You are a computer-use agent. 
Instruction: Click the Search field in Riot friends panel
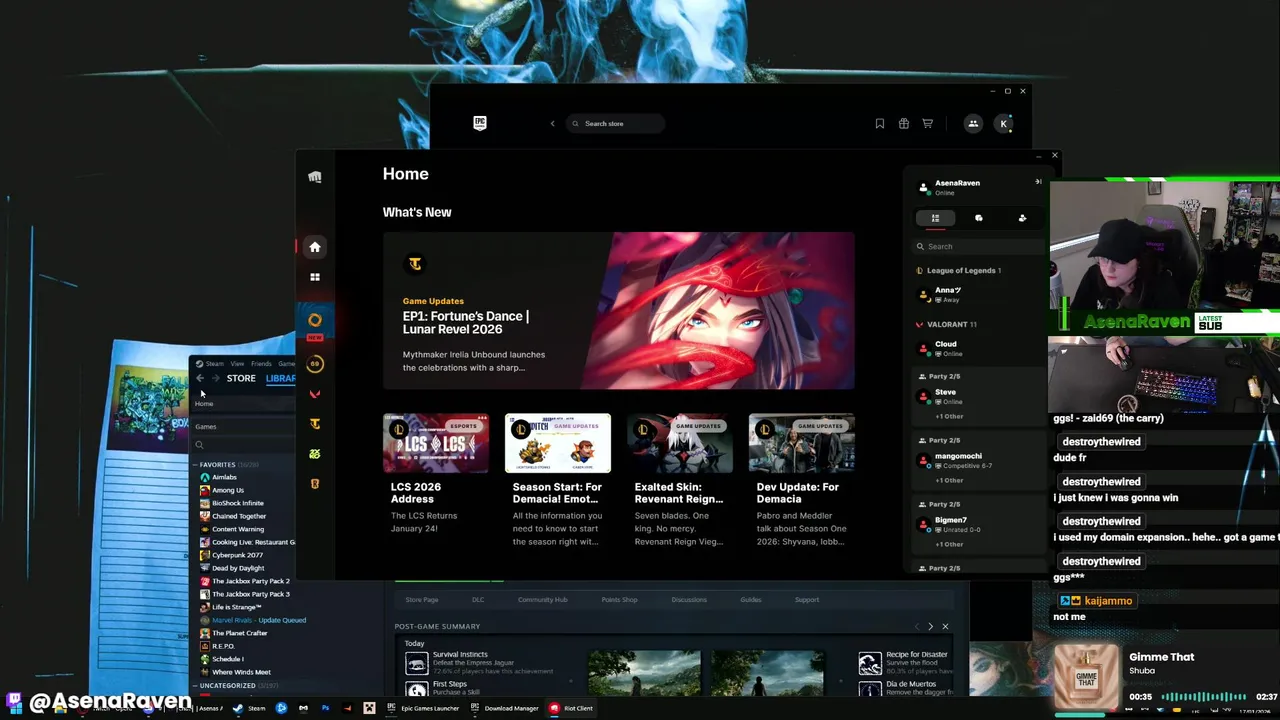[x=977, y=246]
